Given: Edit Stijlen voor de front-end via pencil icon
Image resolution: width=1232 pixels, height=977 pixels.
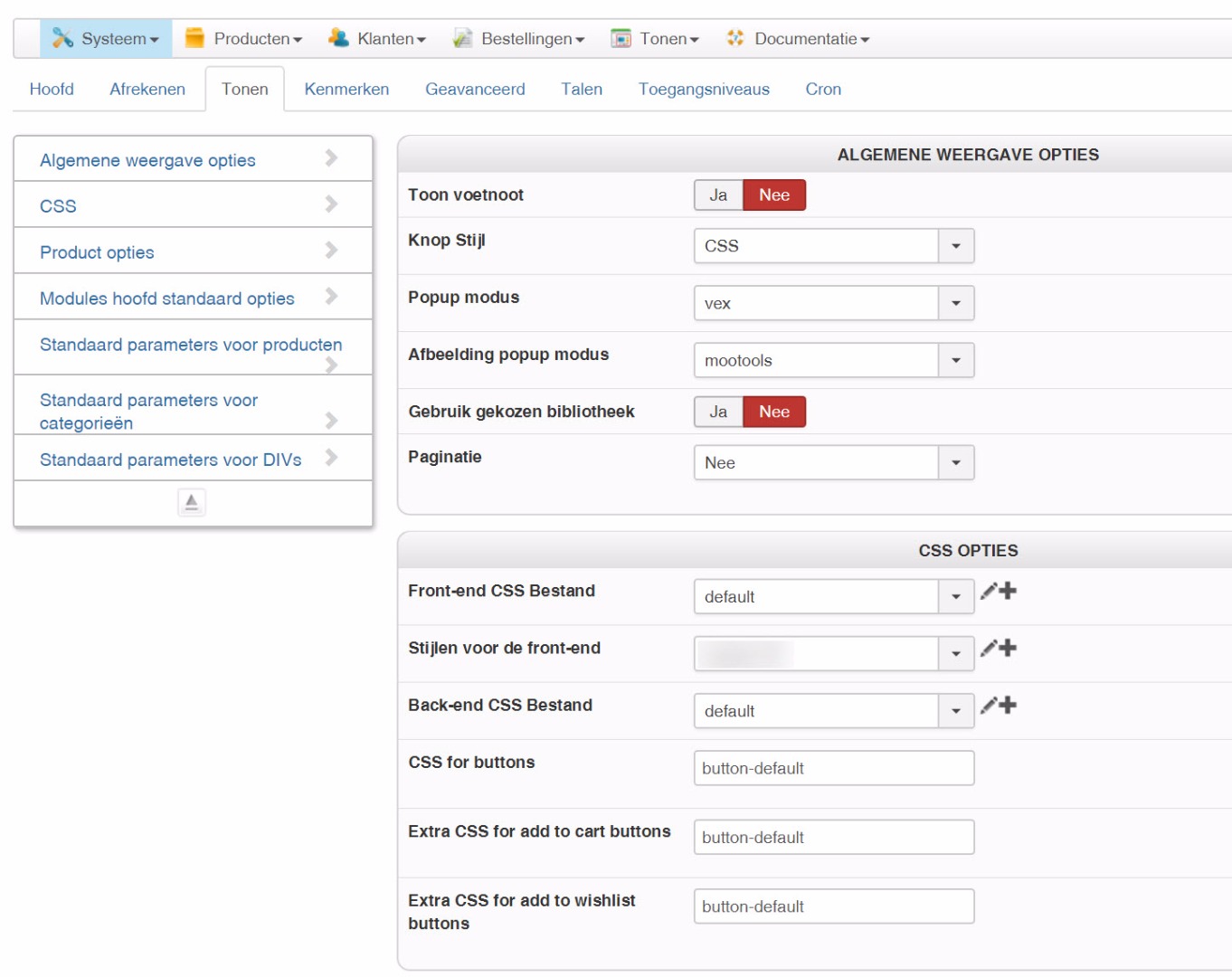Looking at the screenshot, I should 989,649.
